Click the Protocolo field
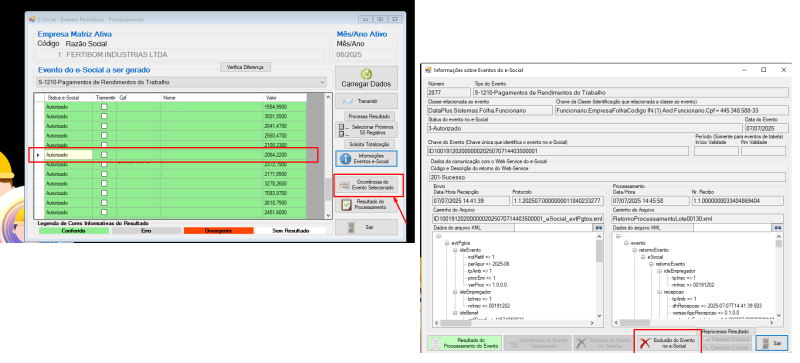 coord(558,201)
